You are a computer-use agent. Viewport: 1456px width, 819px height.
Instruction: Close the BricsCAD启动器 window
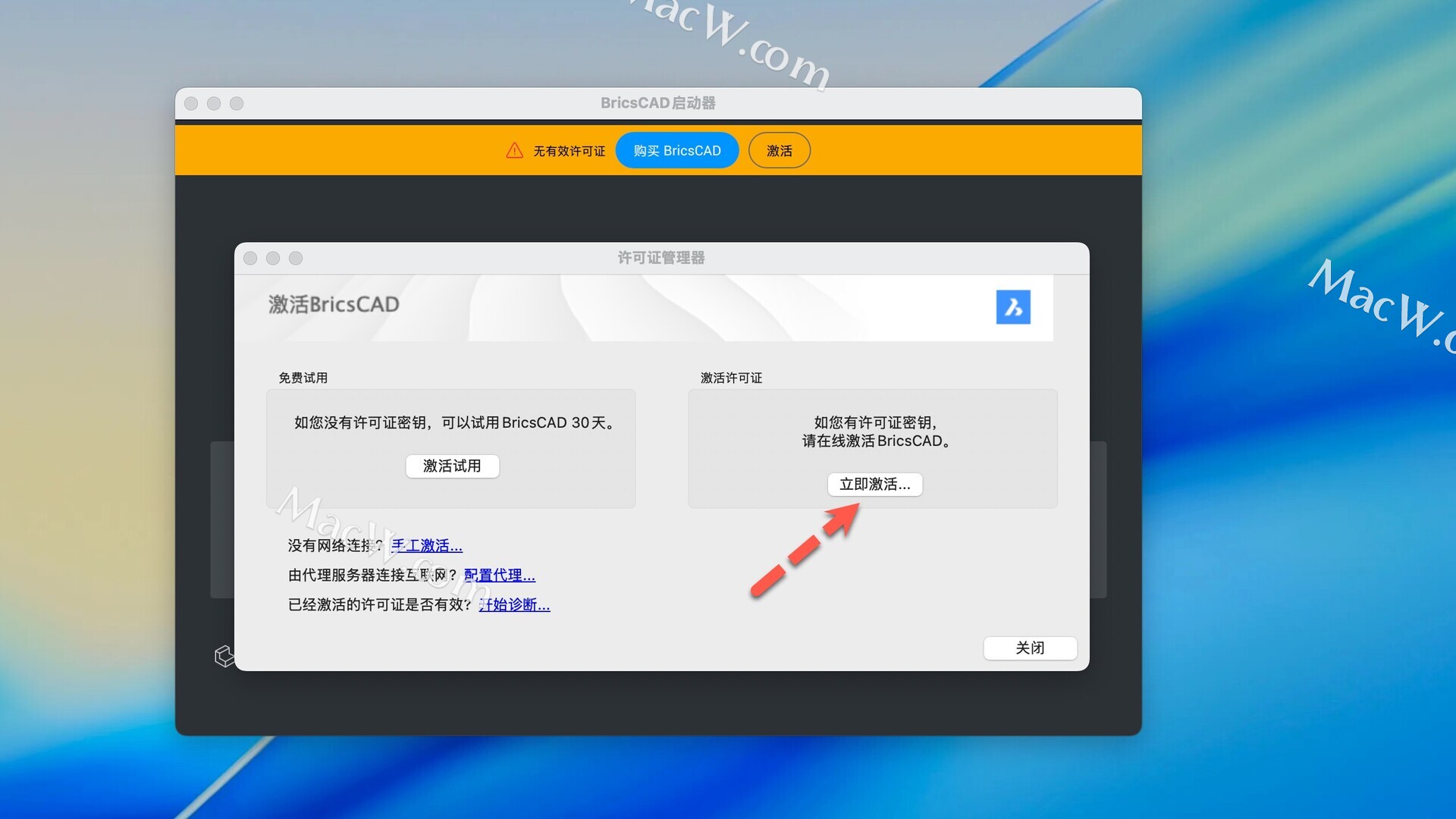[191, 103]
